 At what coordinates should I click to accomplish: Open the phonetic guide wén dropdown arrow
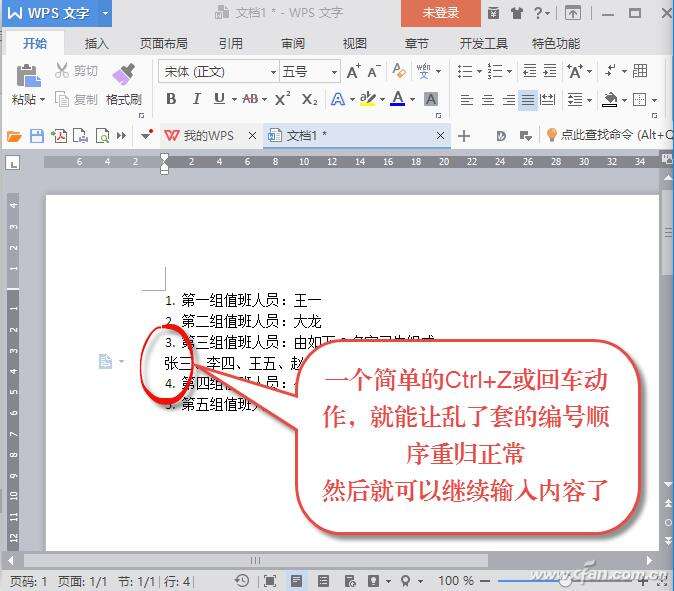[x=438, y=71]
